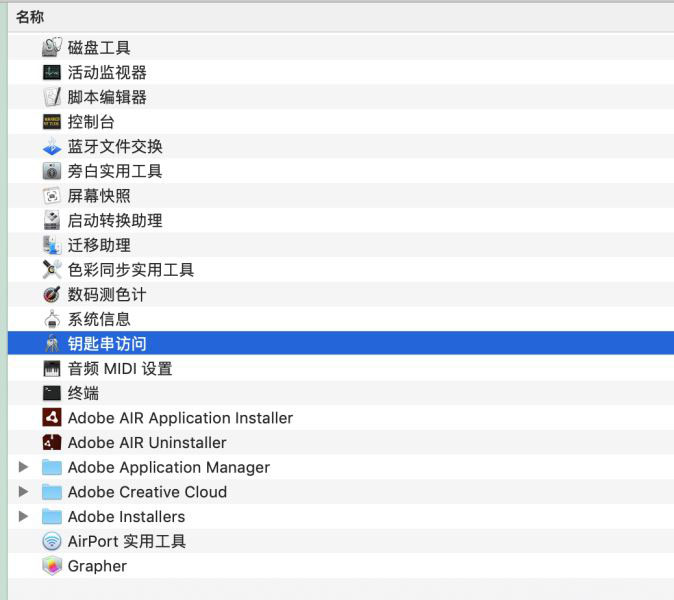Click the 终端 label
674x600 pixels.
point(83,393)
